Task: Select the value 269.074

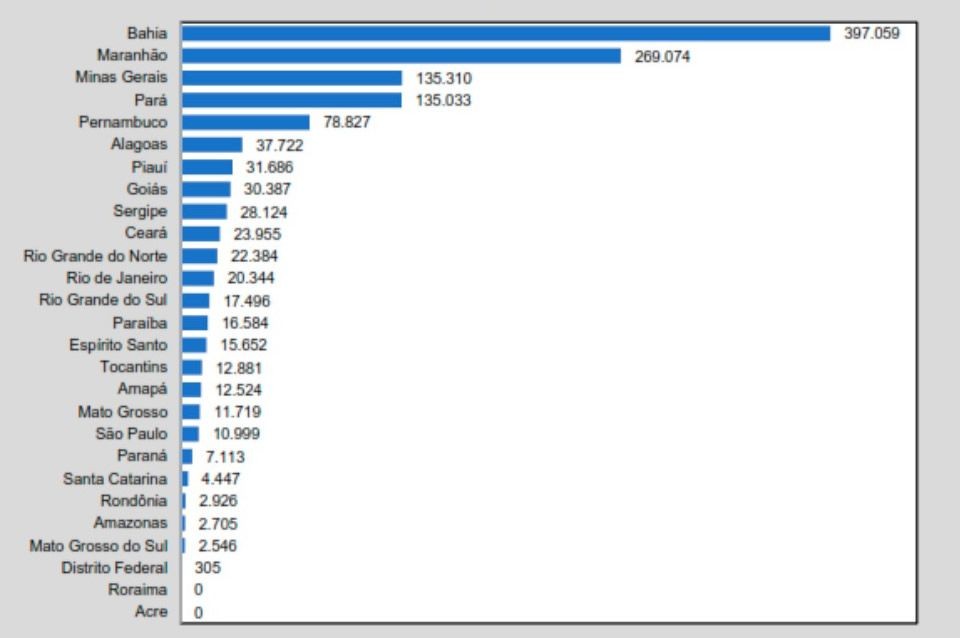Action: 662,56
